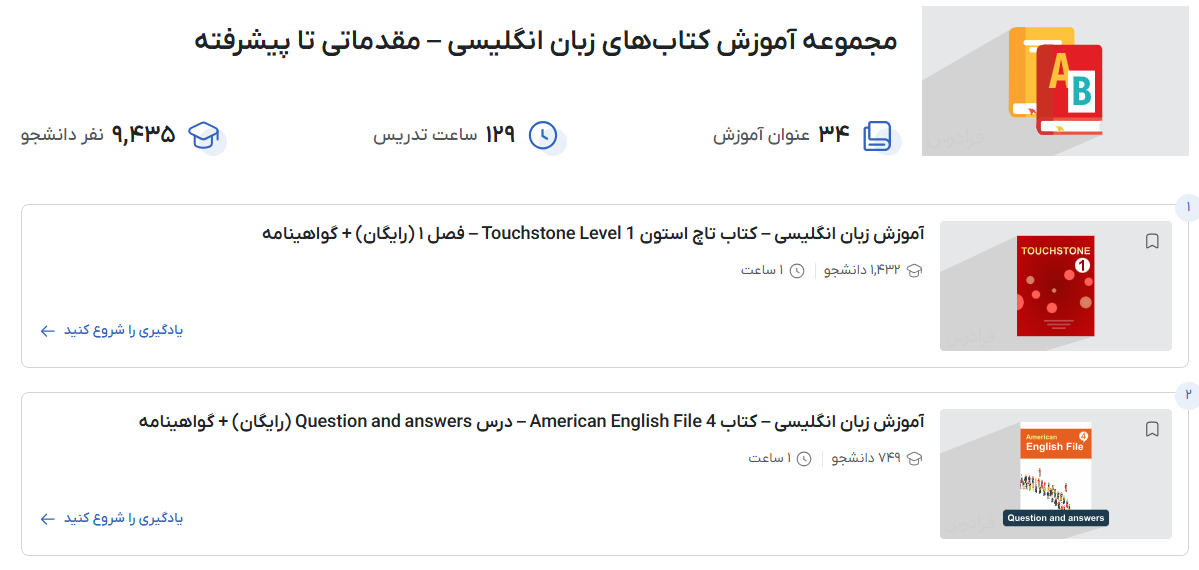1199x570 pixels.
Task: Click the clock icon in American English File row
Action: [x=804, y=458]
